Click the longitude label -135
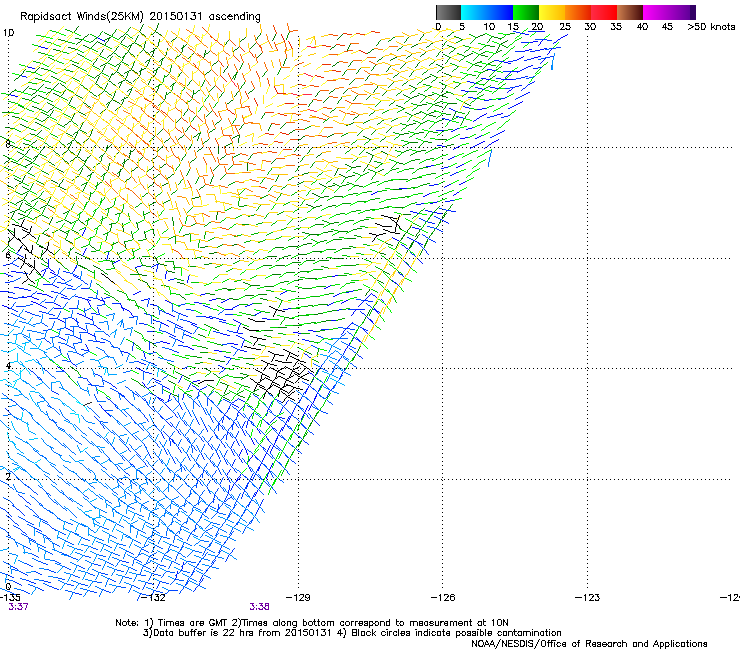Screen dimensions: 740x650 click(10, 598)
